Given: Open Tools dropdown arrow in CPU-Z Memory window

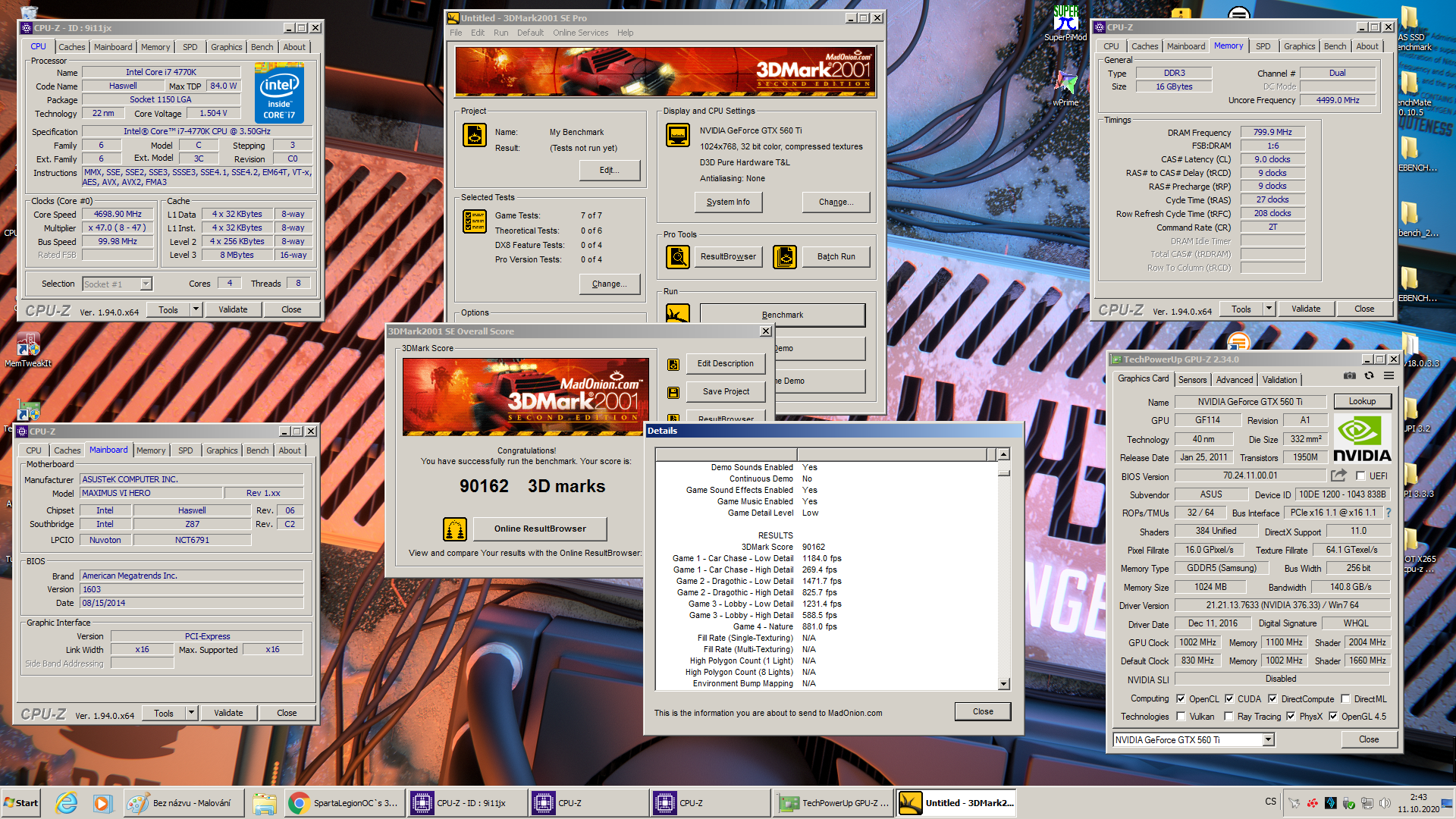Looking at the screenshot, I should pyautogui.click(x=1269, y=309).
